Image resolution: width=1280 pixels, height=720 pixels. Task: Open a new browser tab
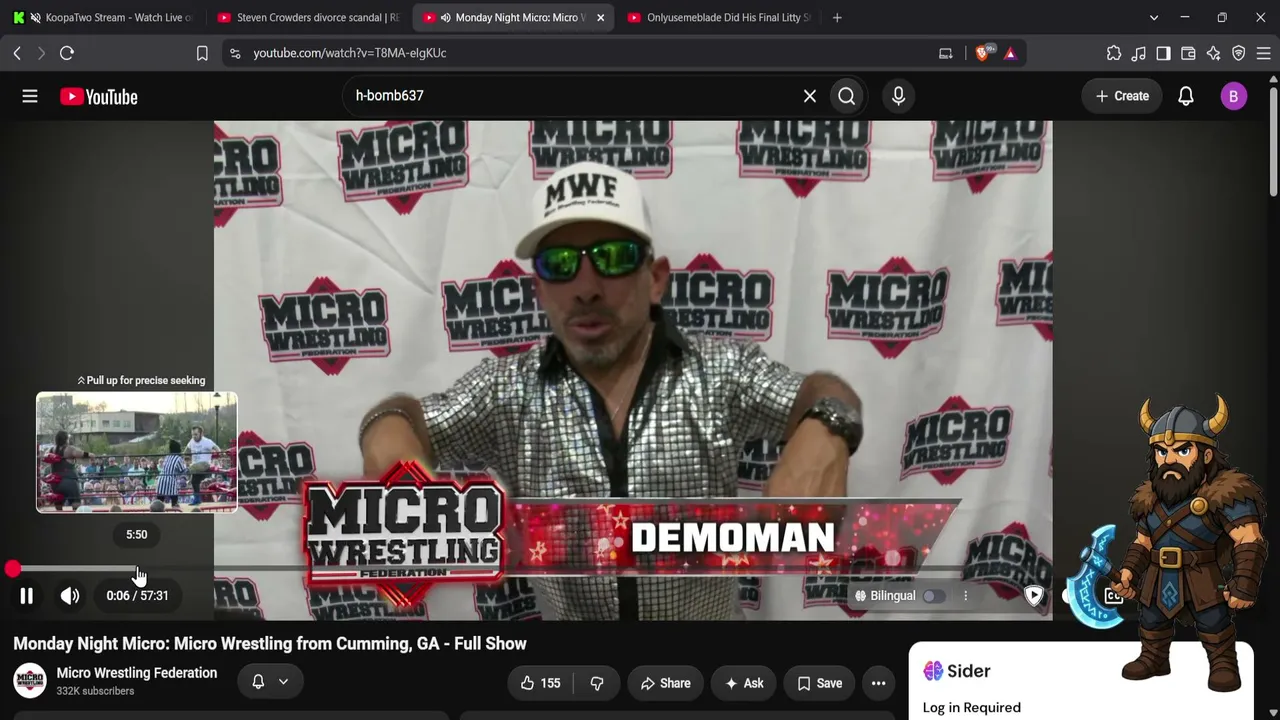[837, 17]
